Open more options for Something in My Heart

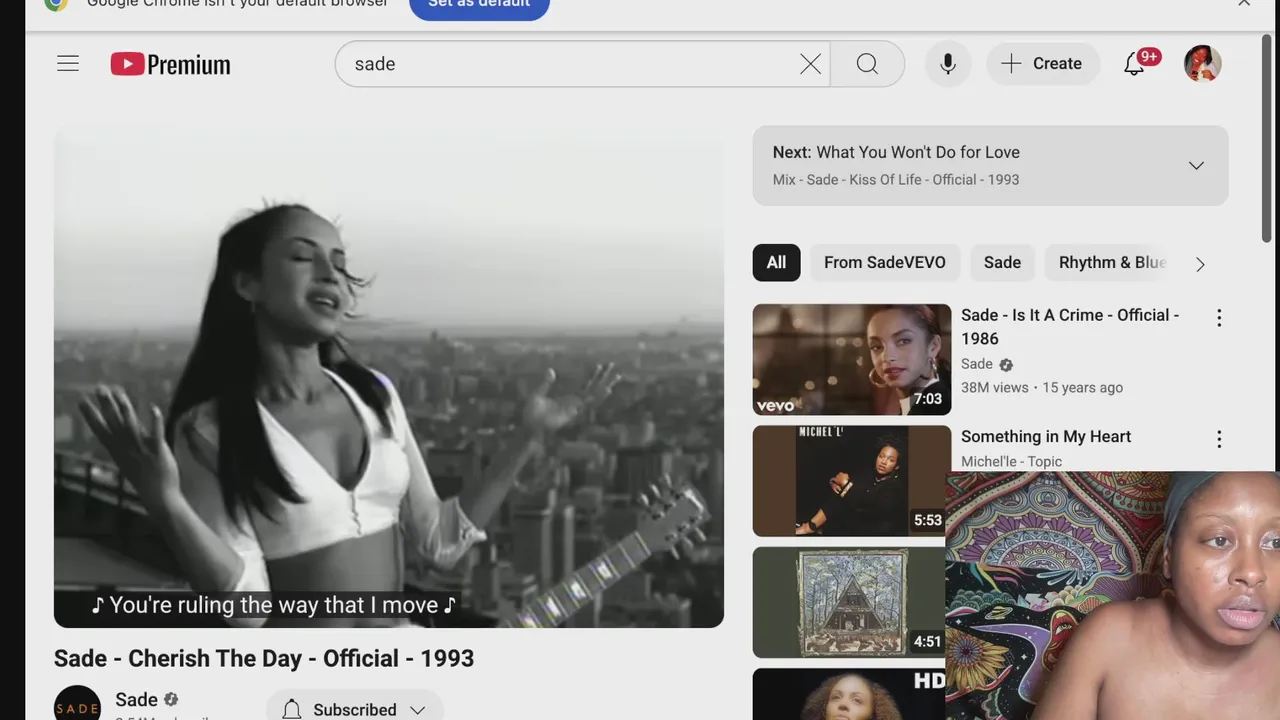(x=1219, y=439)
